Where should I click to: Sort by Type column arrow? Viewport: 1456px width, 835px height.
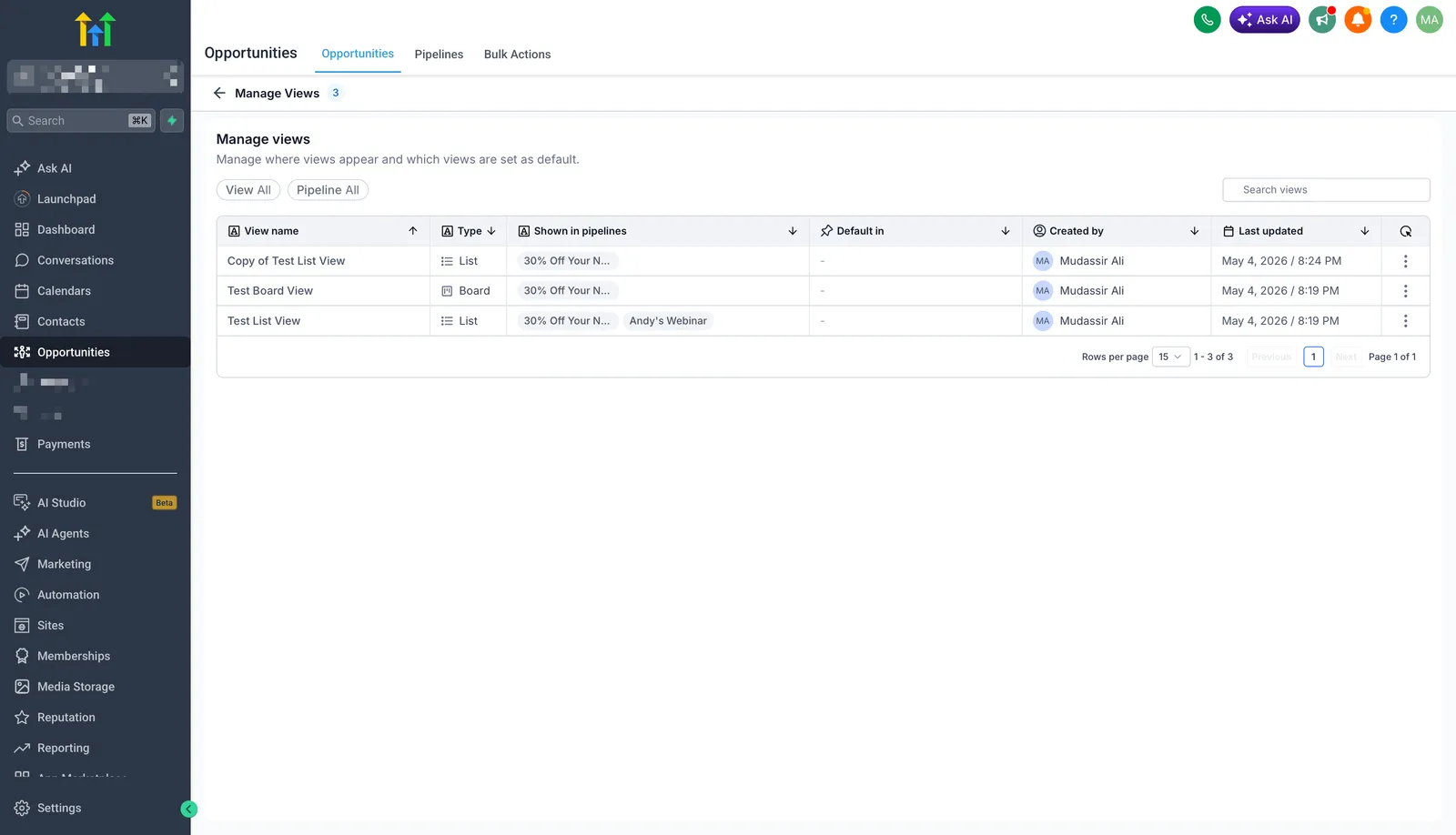coord(491,231)
